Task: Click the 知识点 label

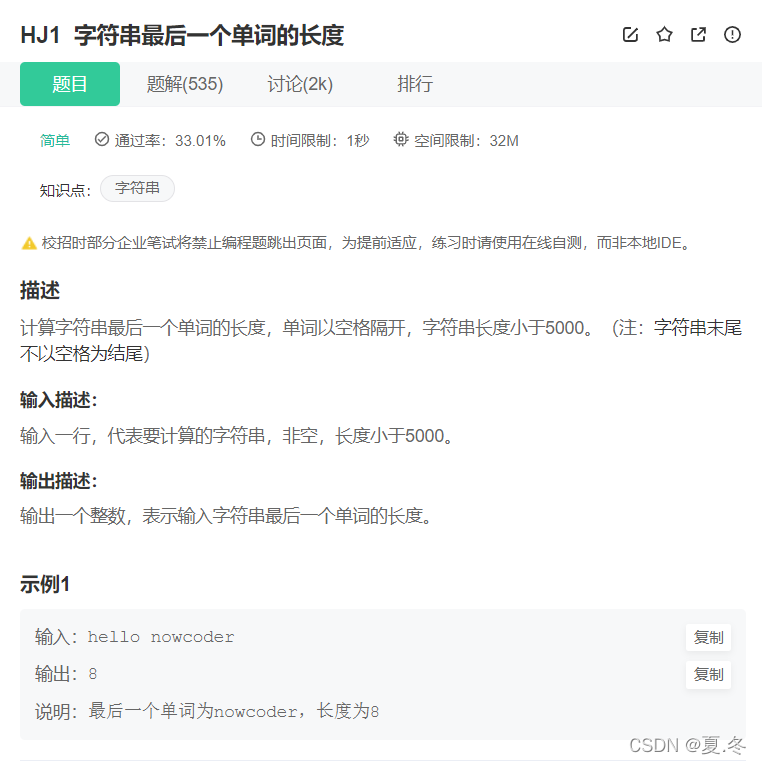Action: pos(65,190)
